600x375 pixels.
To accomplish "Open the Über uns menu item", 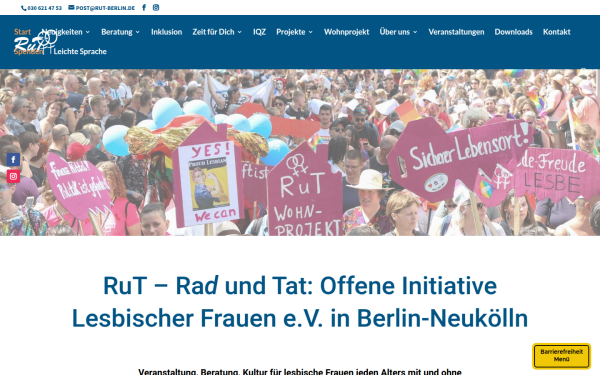I will 395,32.
